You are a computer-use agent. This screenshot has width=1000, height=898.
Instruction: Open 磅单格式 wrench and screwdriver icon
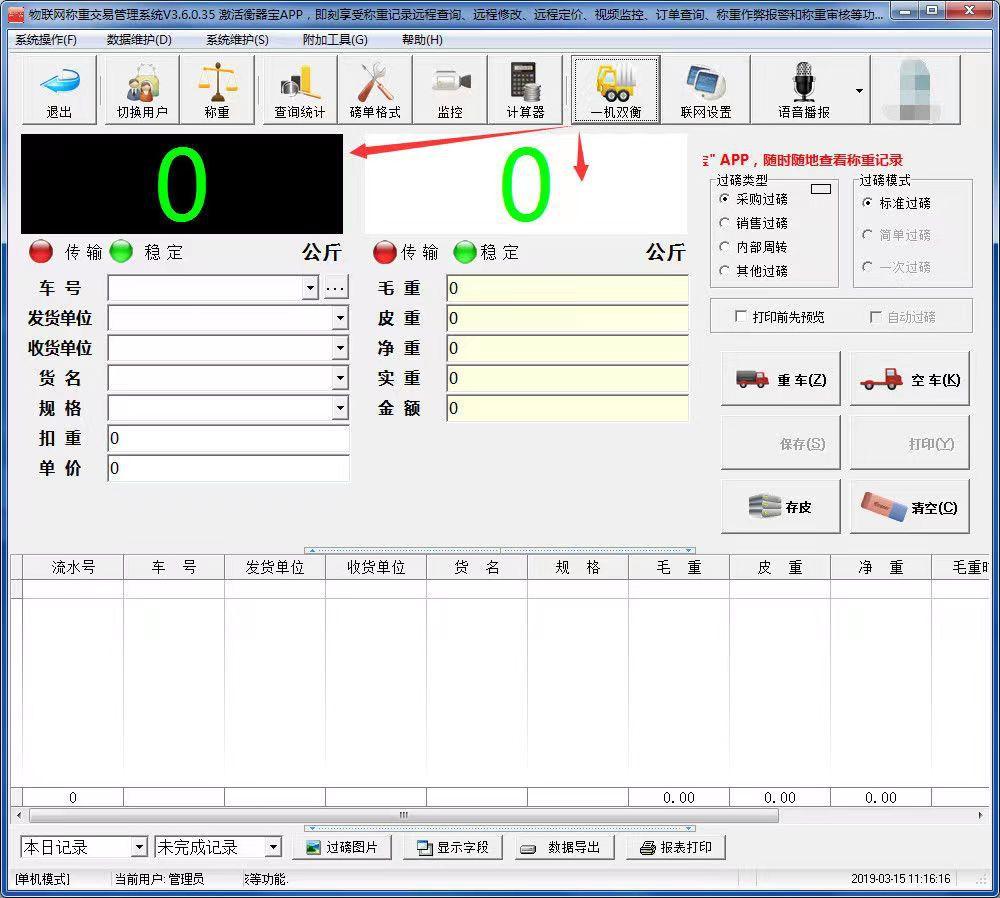pos(375,89)
